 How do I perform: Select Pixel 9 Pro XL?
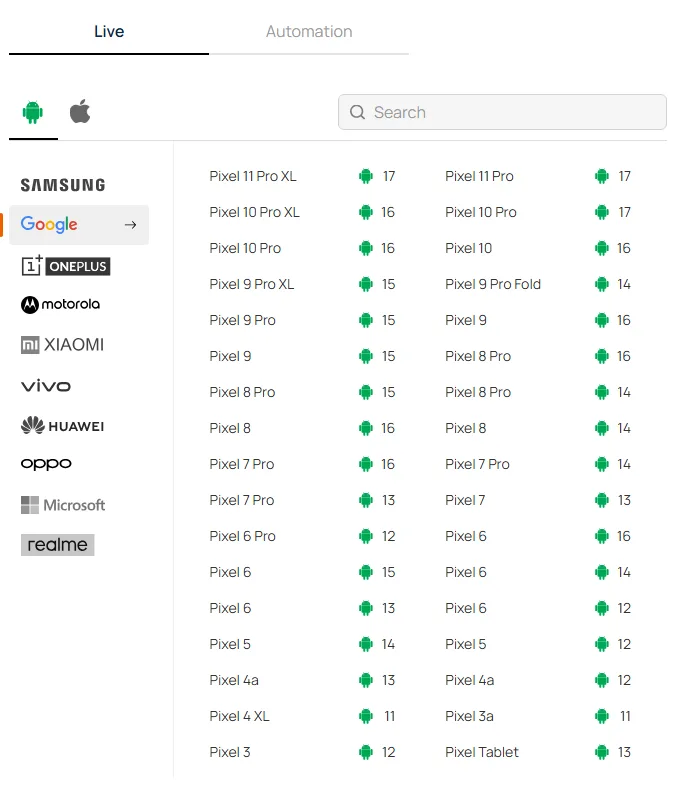tap(251, 284)
